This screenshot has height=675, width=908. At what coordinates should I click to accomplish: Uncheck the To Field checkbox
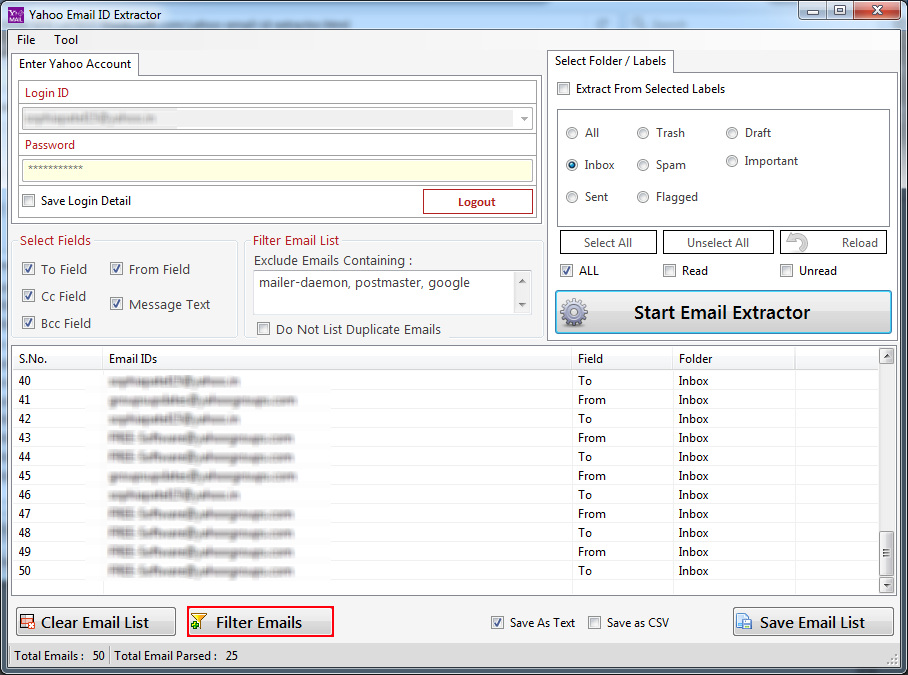[28, 269]
